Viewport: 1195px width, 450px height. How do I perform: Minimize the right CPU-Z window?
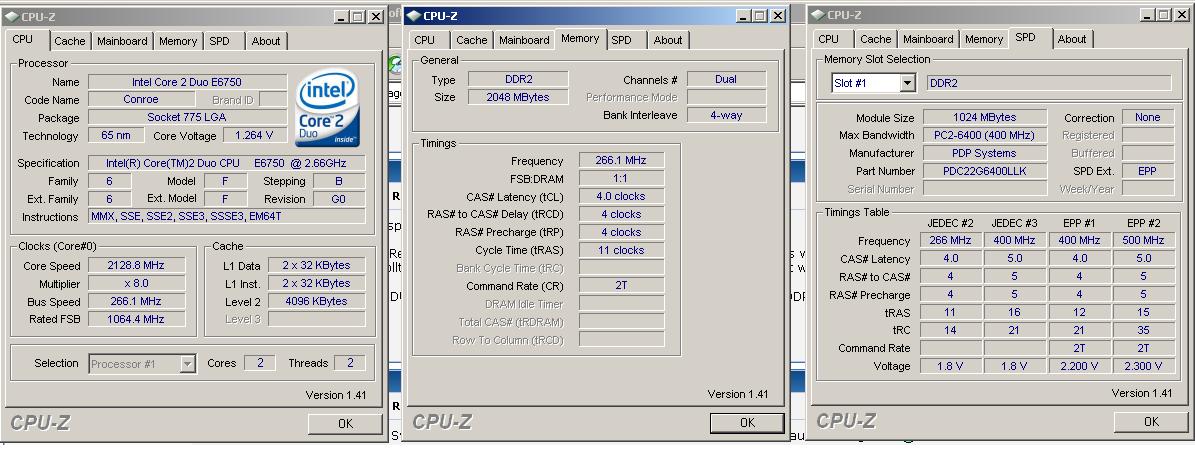1148,14
